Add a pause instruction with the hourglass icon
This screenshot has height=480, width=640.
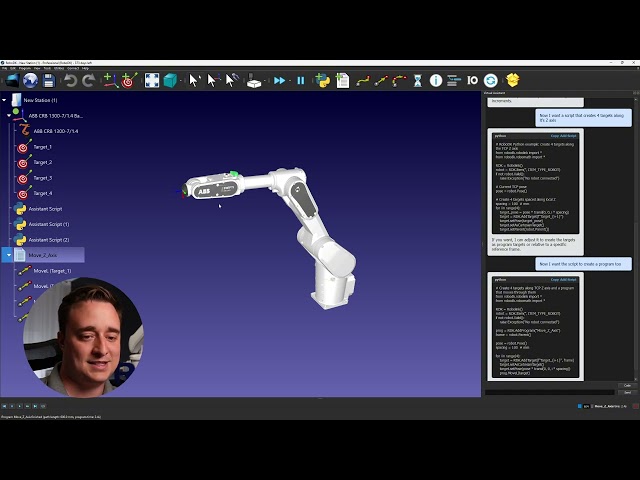tap(418, 80)
